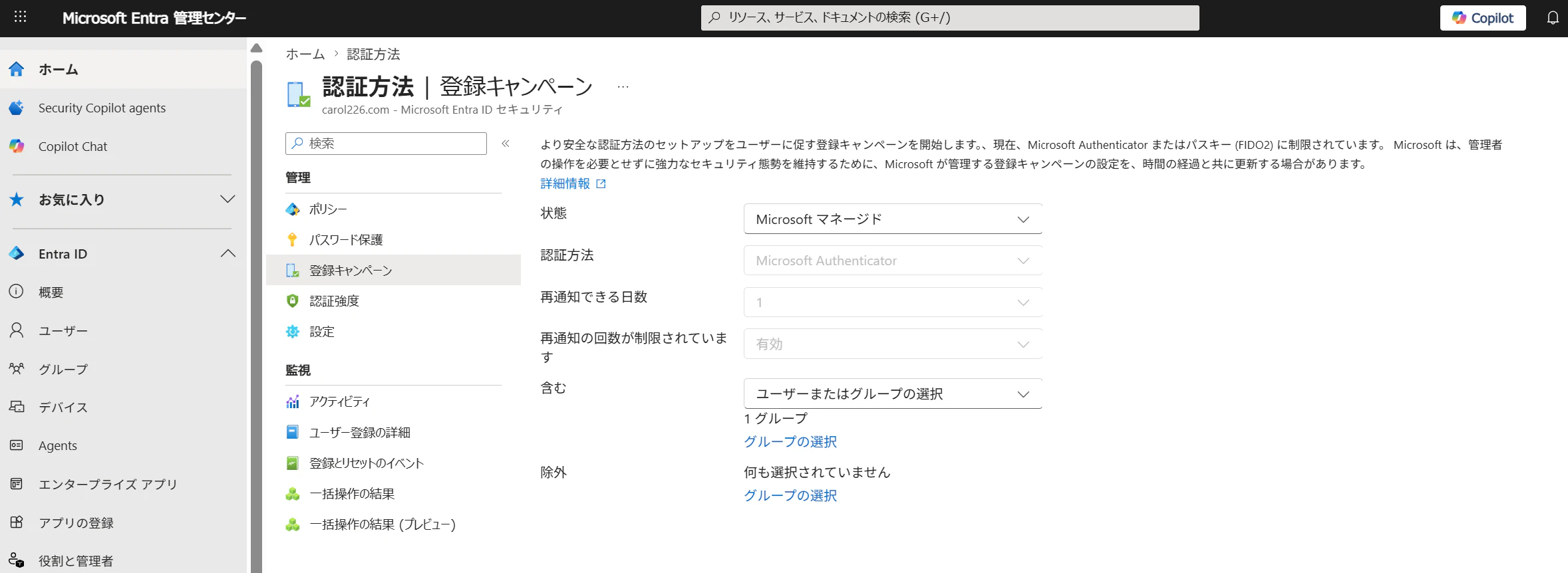Open the 再通知できる日数 dropdown

[x=893, y=302]
